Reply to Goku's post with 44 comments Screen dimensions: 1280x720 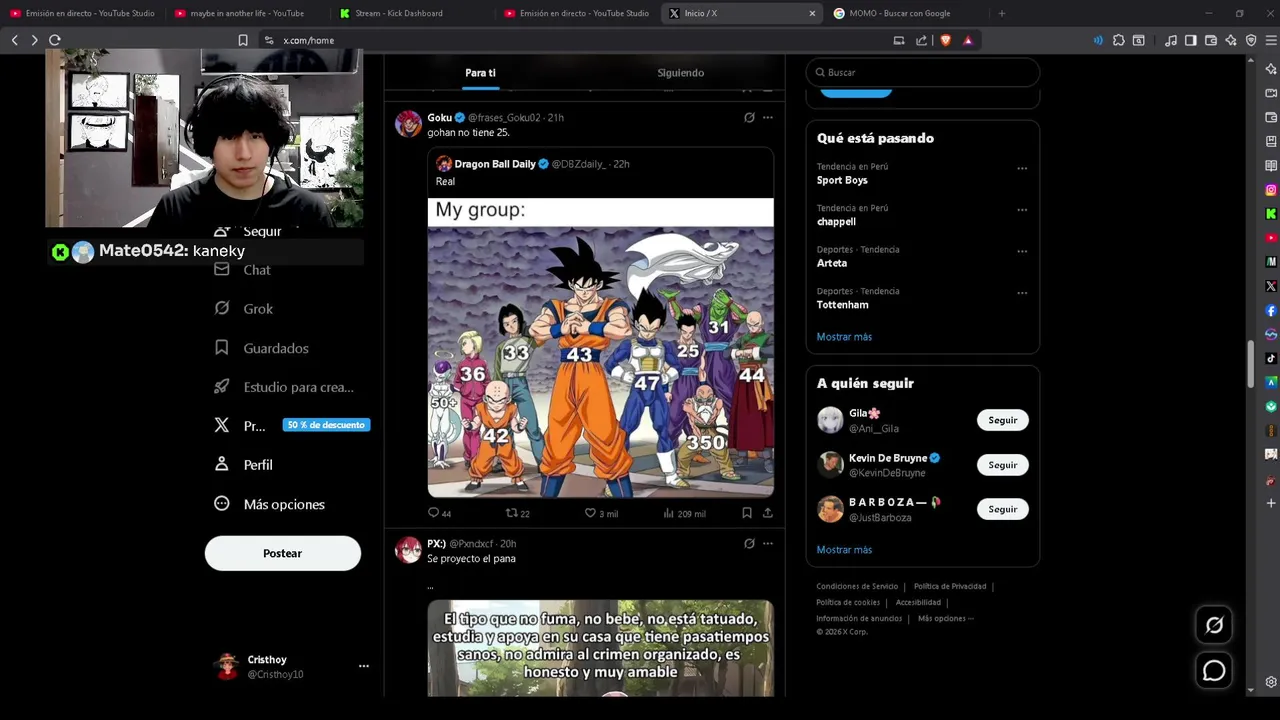tap(439, 513)
